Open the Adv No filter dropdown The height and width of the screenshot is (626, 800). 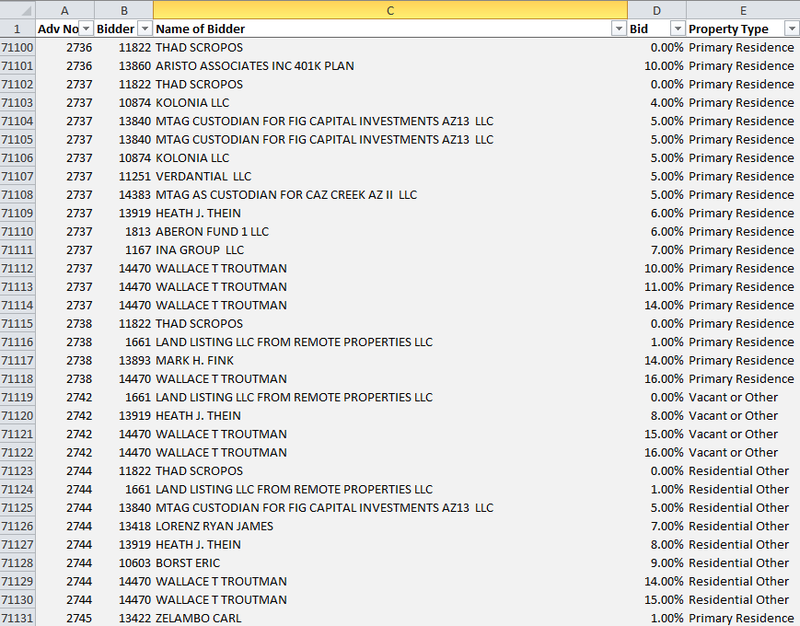[x=85, y=29]
